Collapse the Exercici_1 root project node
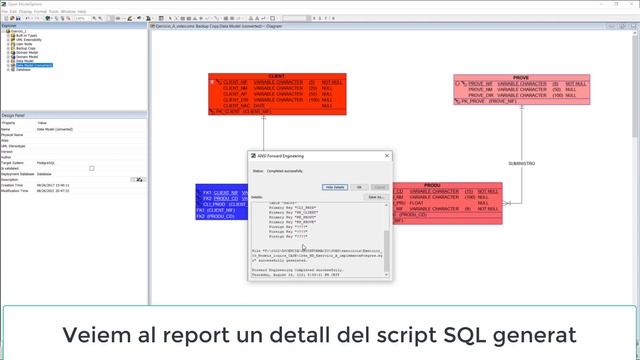This screenshot has height=360, width=640. [3, 31]
